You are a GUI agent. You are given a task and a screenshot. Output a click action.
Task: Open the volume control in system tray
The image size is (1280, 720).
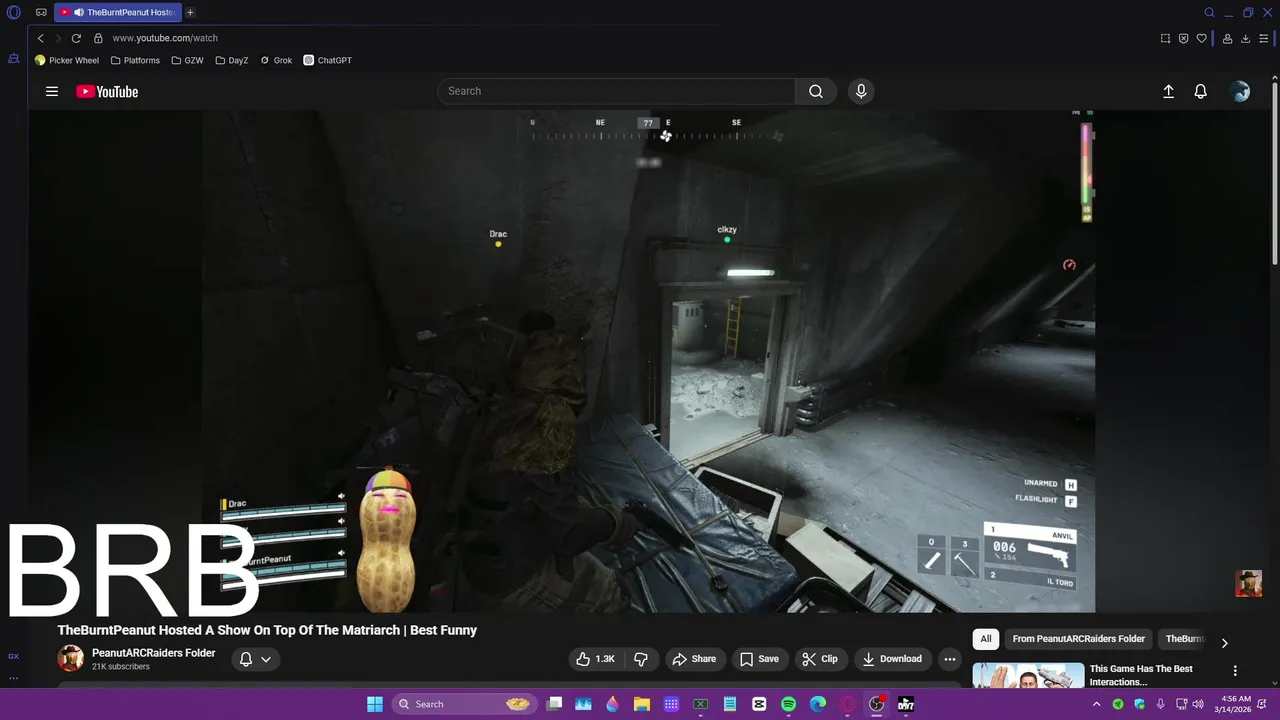point(1198,704)
